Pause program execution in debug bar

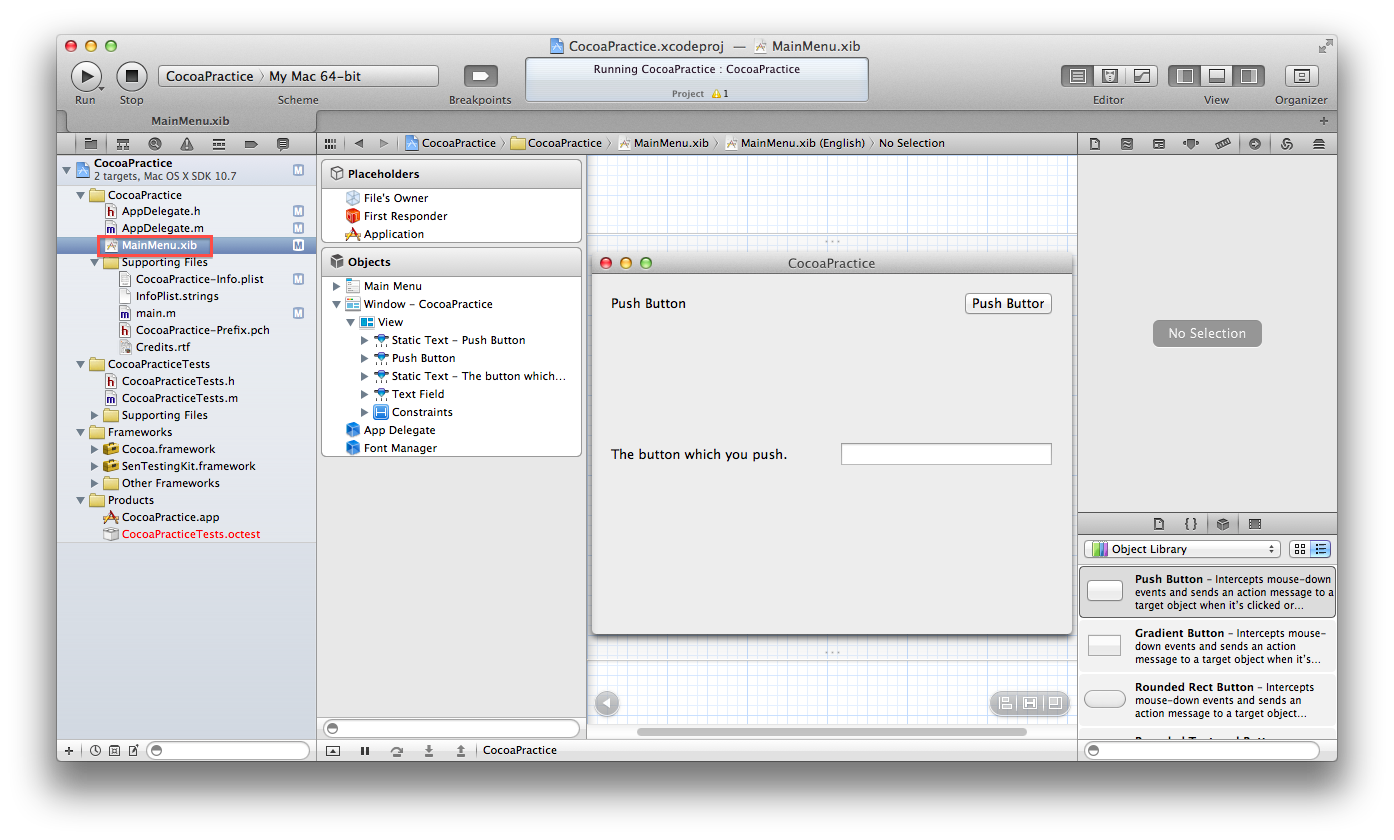click(x=365, y=750)
